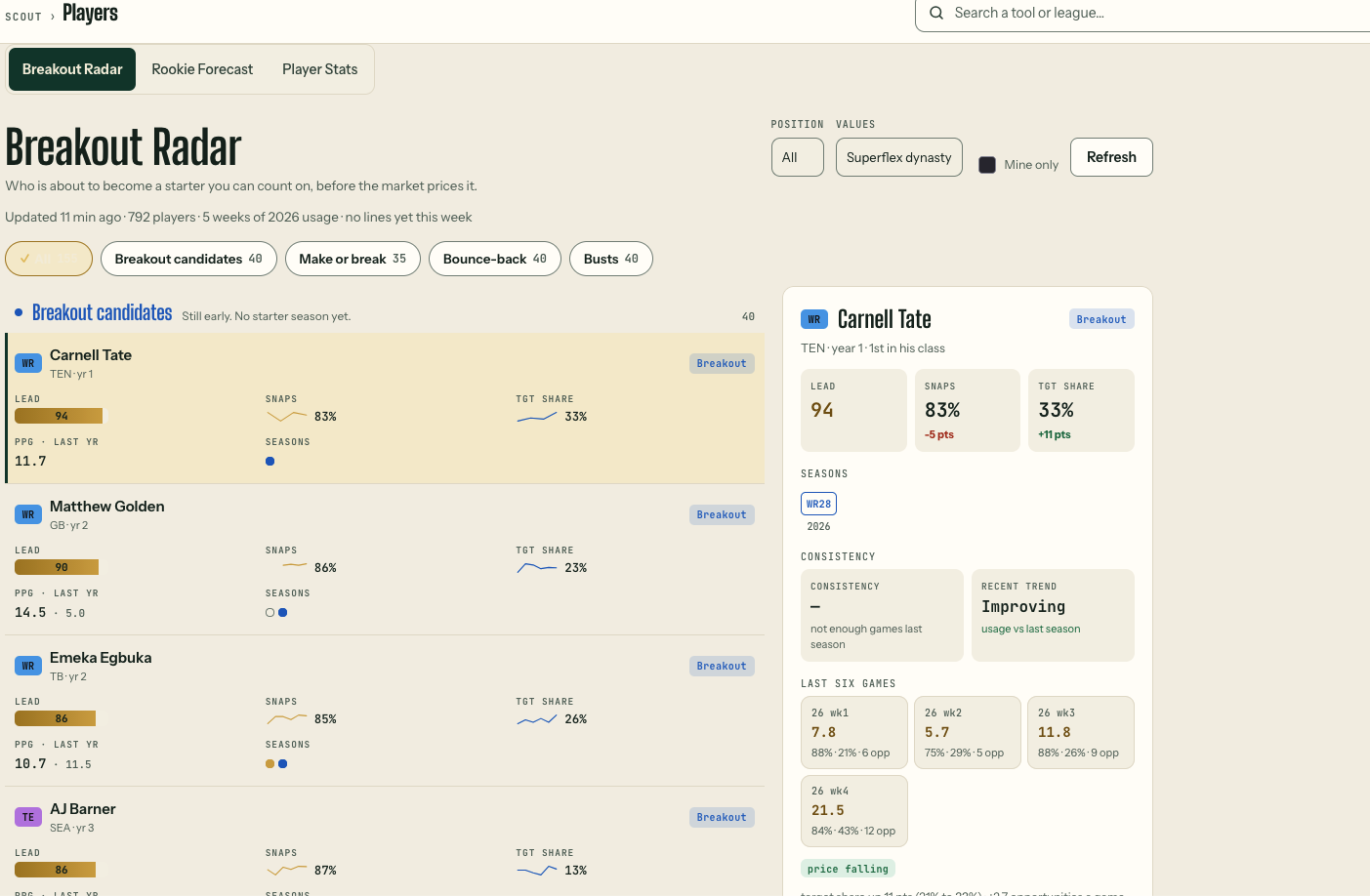Open the 26 wk4 game card
This screenshot has width=1370, height=896.
tap(854, 810)
